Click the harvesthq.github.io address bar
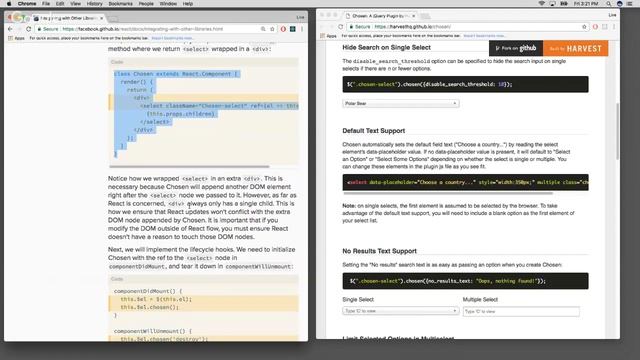Screen dimensions: 640x360 412,27
